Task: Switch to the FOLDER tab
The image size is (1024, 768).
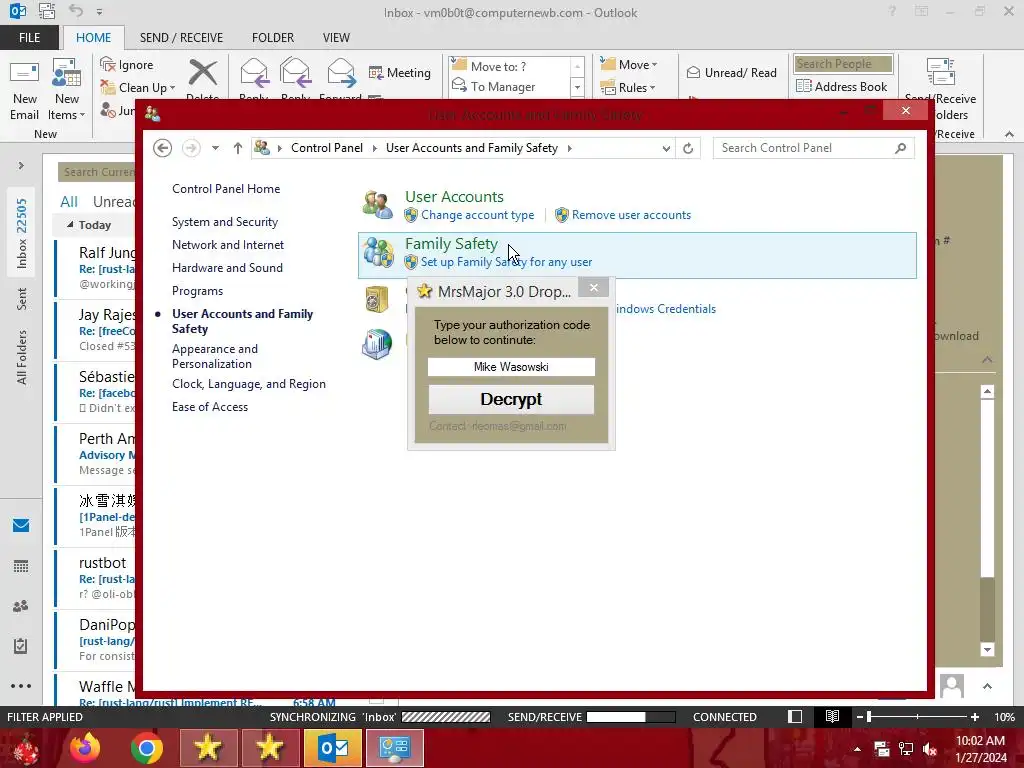Action: (273, 38)
